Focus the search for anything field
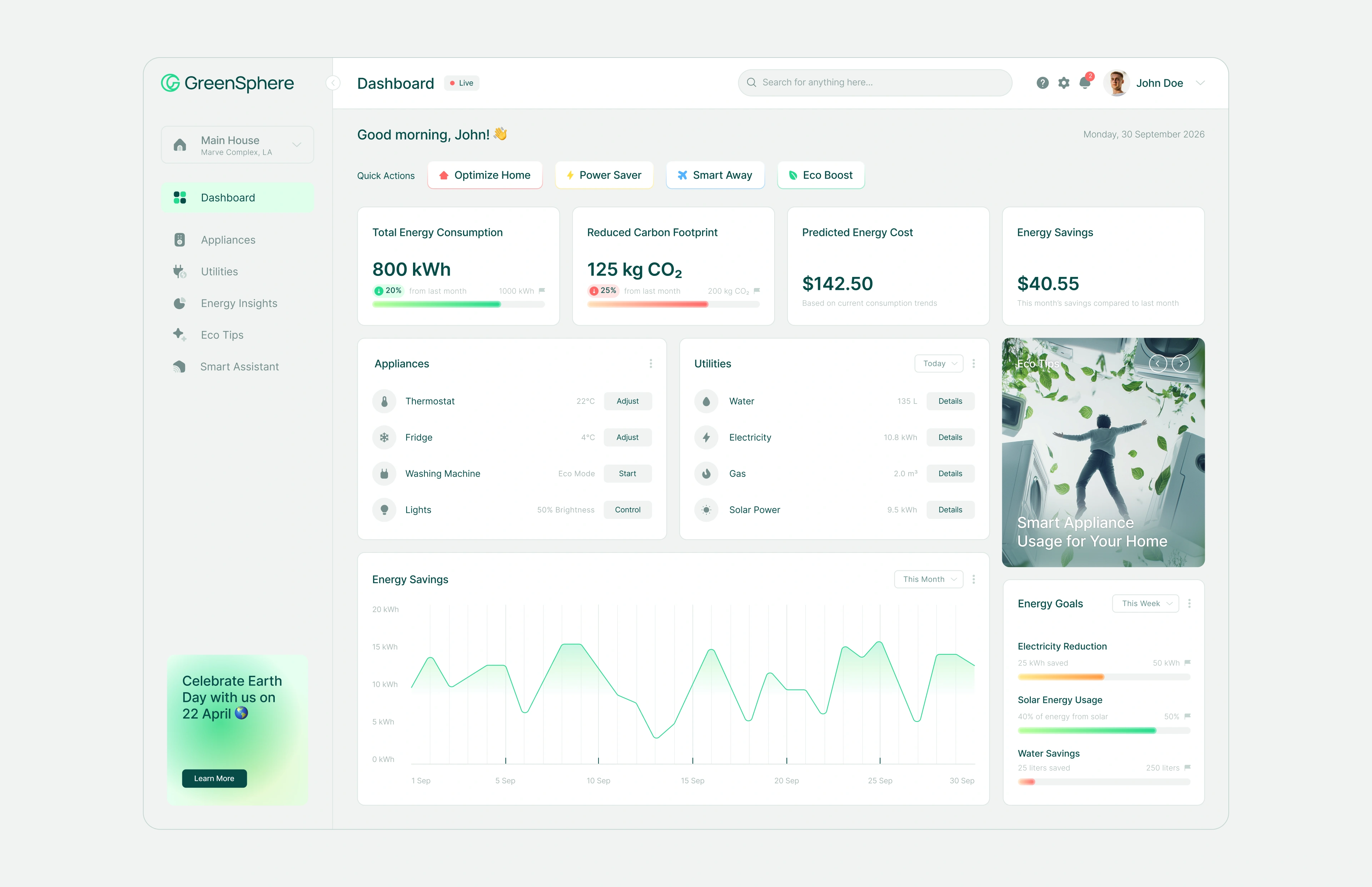This screenshot has height=887, width=1372. pos(875,82)
